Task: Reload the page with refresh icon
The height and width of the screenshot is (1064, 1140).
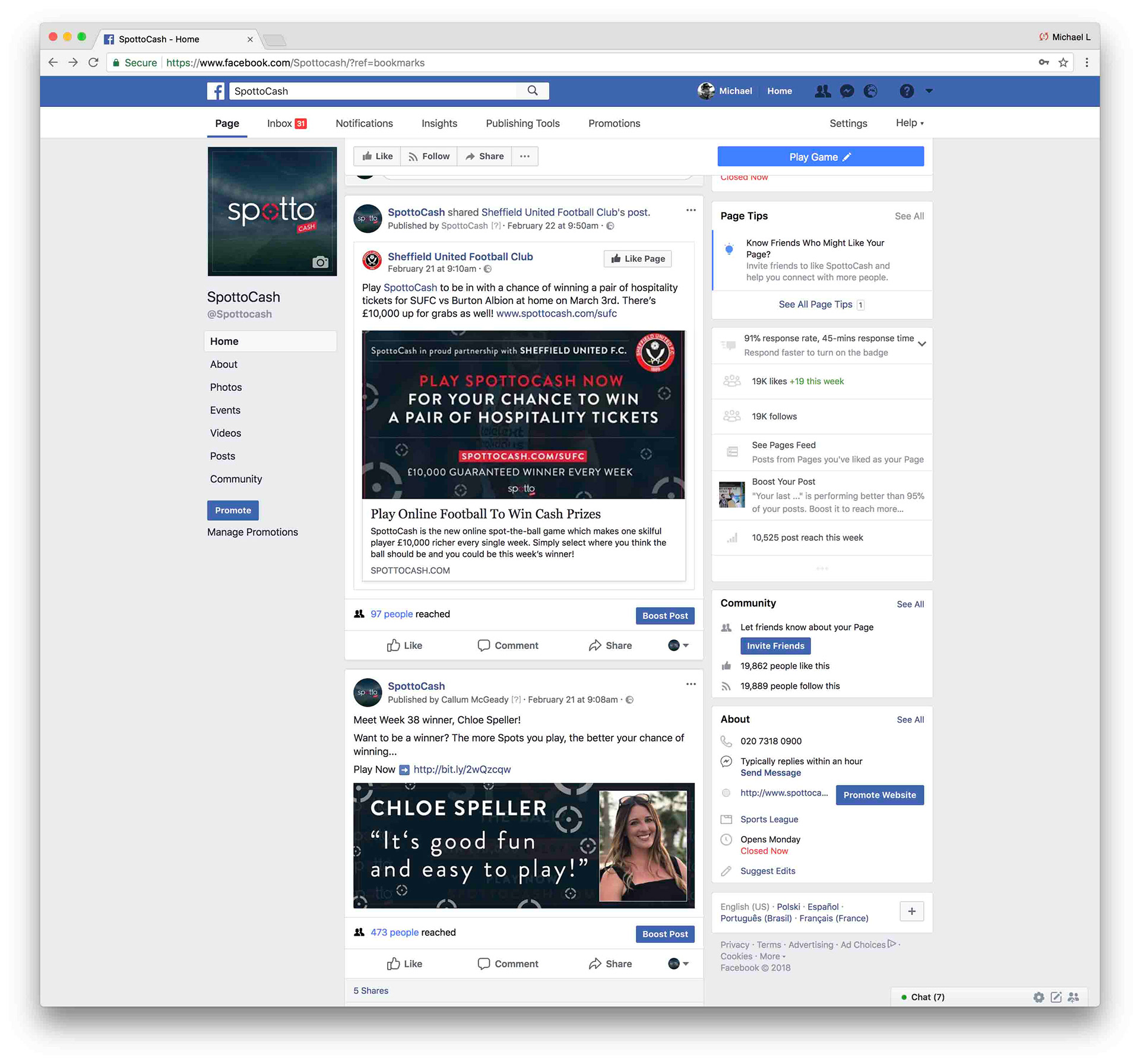Action: tap(93, 62)
